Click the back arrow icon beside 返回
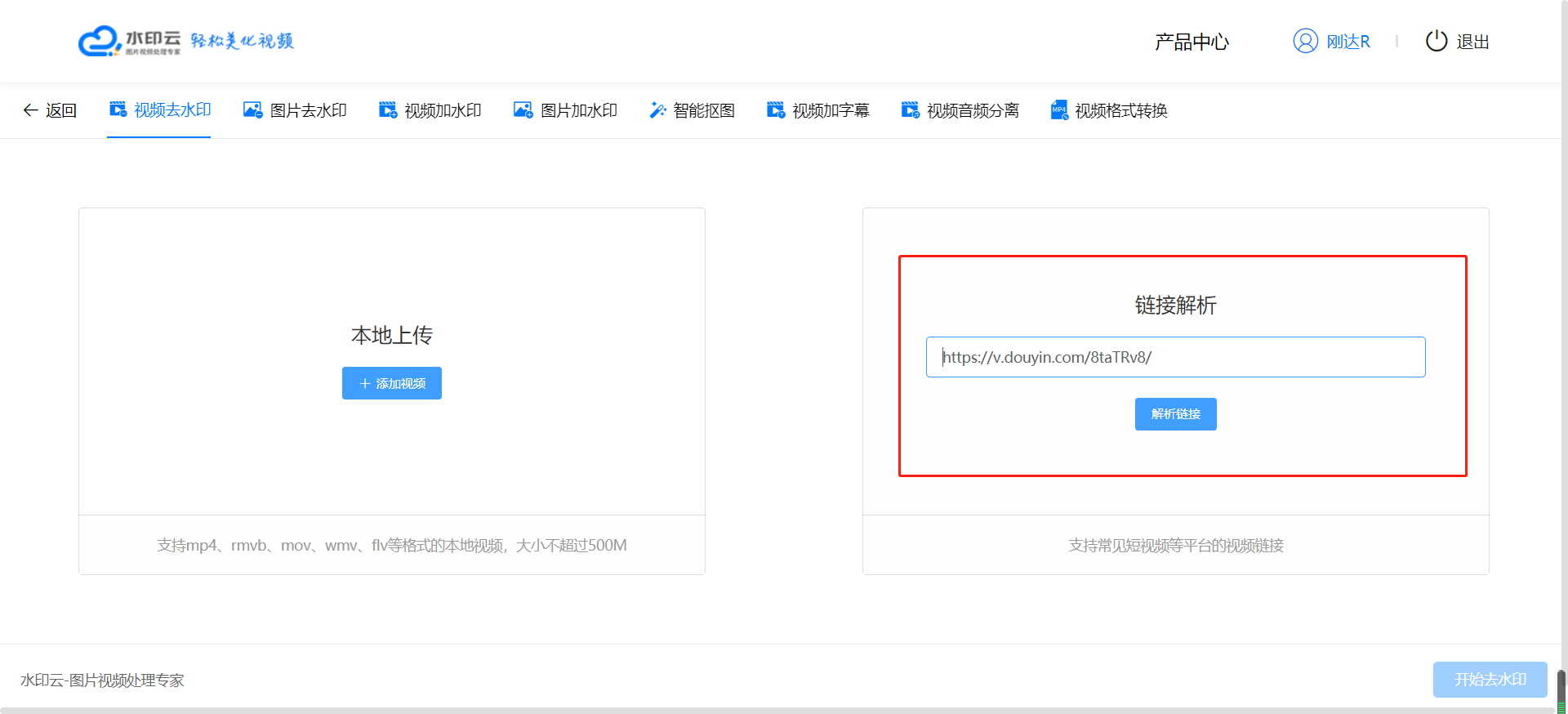 (x=30, y=110)
